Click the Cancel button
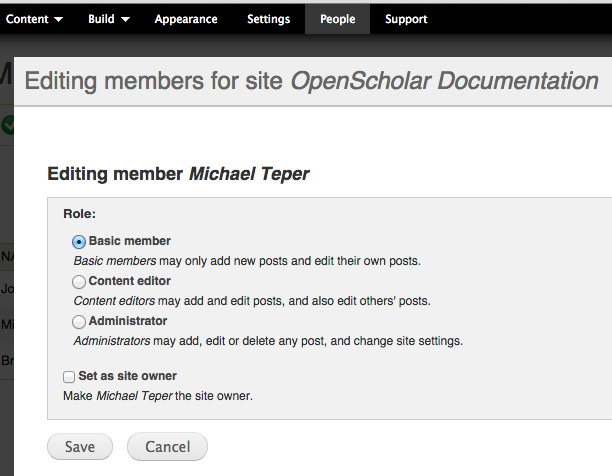612x476 pixels. click(167, 447)
